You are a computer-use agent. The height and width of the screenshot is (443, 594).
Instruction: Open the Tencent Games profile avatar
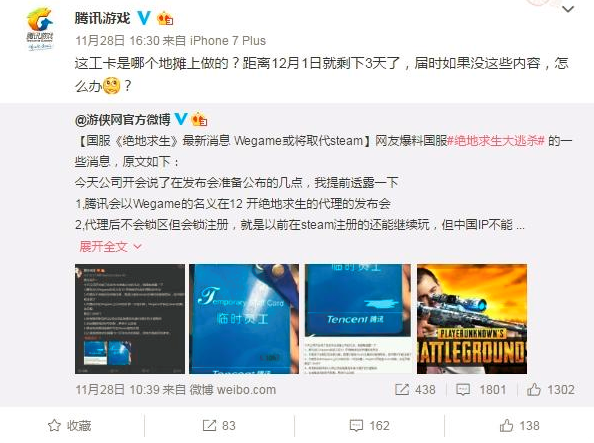pos(40,29)
